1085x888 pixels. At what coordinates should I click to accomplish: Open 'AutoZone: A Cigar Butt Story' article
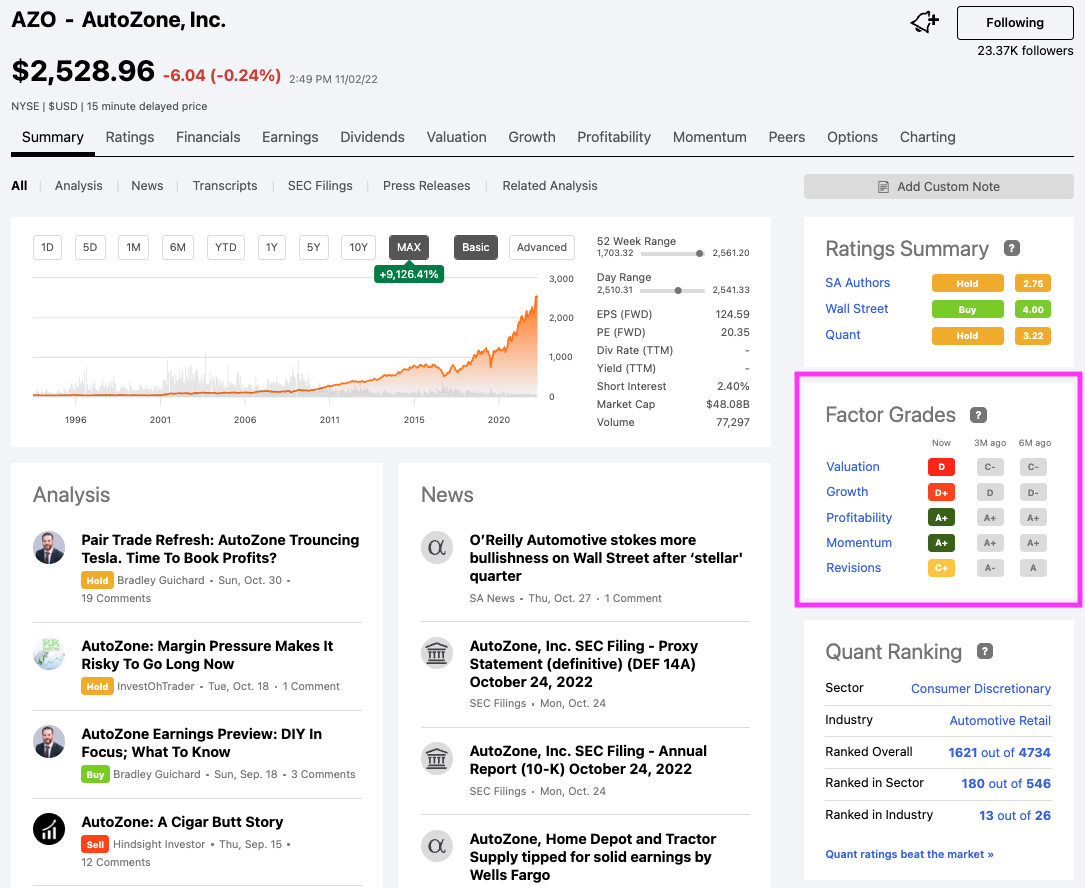point(183,822)
